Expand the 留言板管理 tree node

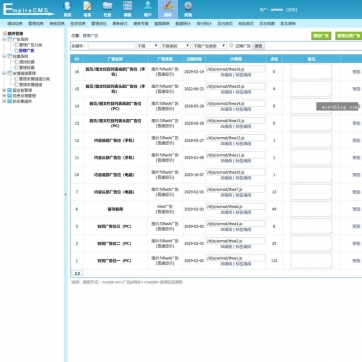coord(4,90)
